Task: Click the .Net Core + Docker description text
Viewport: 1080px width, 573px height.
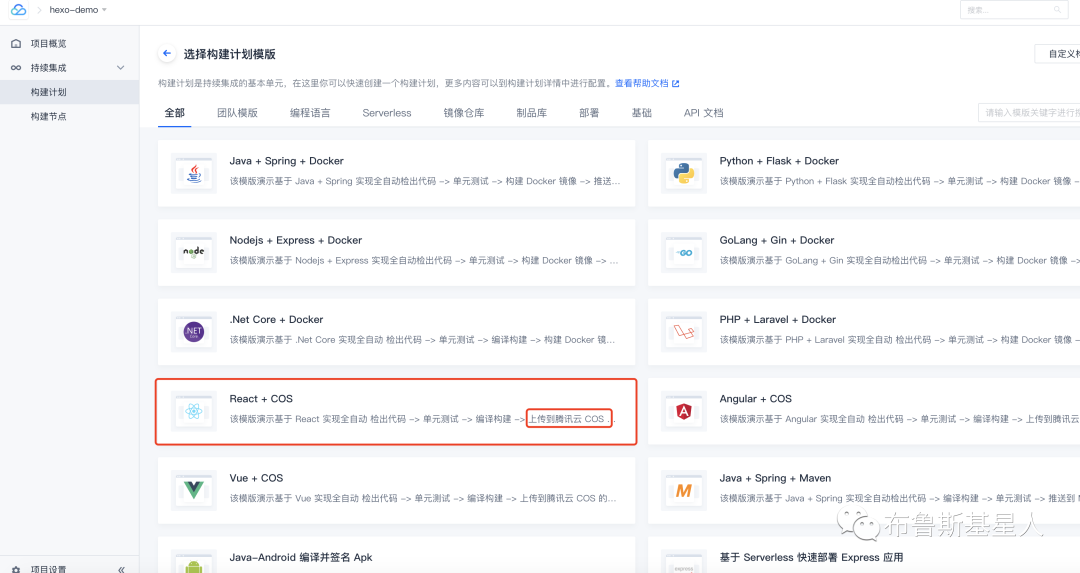Action: click(422, 340)
